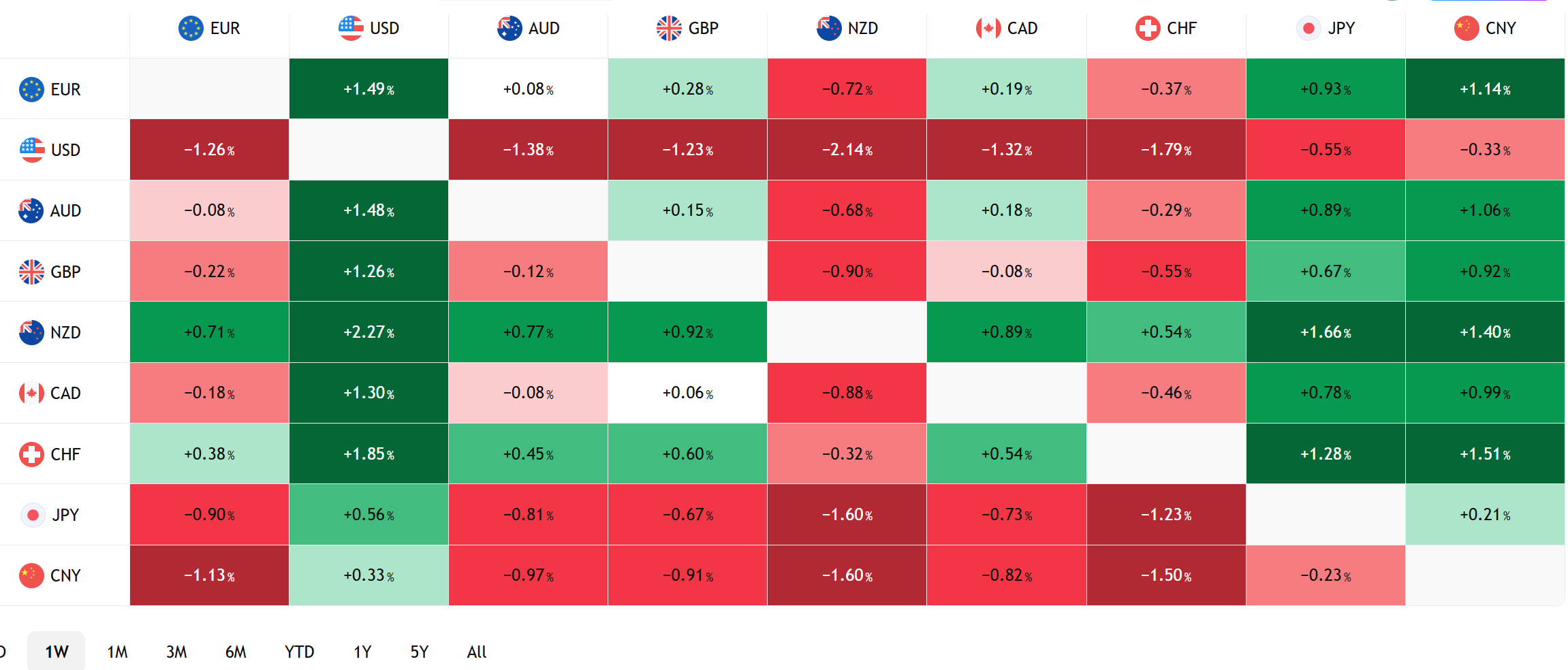
Task: Click the JPY flag icon in row header
Action: tap(32, 515)
